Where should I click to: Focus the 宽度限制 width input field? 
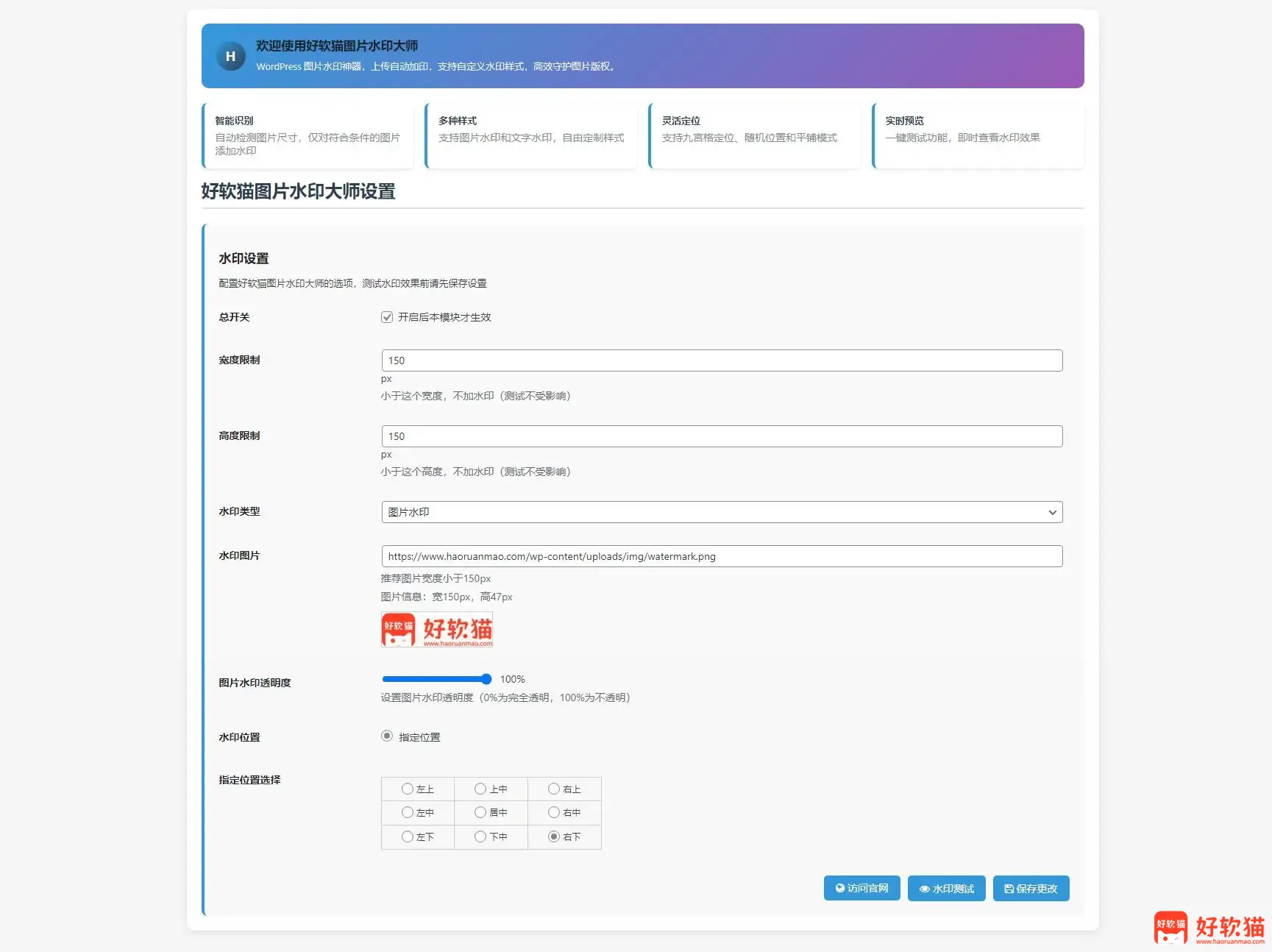(x=722, y=360)
